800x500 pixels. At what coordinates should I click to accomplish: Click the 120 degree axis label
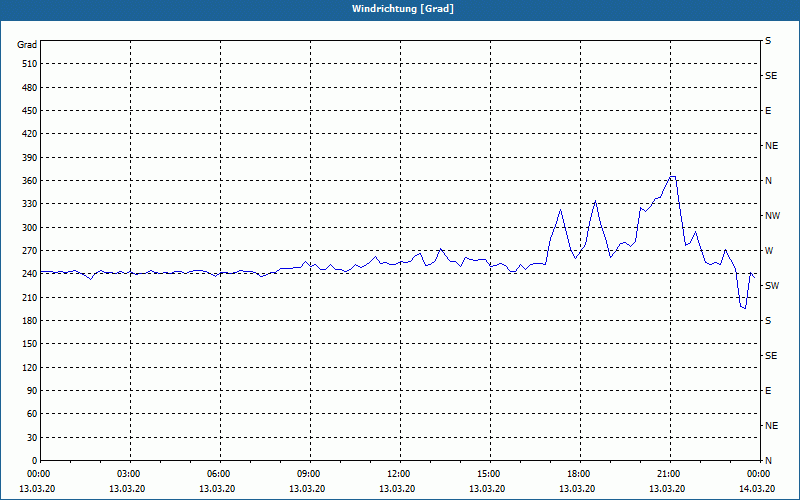tap(30, 367)
